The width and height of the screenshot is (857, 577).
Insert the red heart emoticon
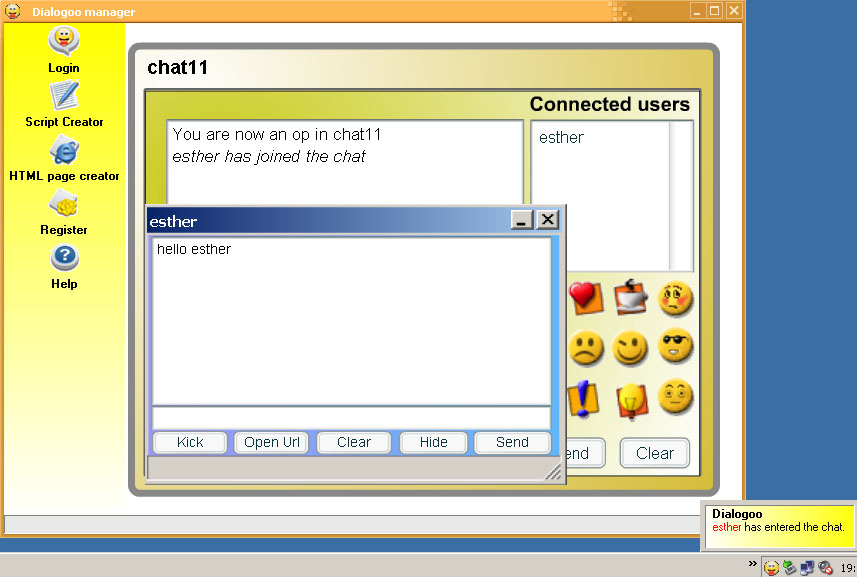tap(585, 297)
